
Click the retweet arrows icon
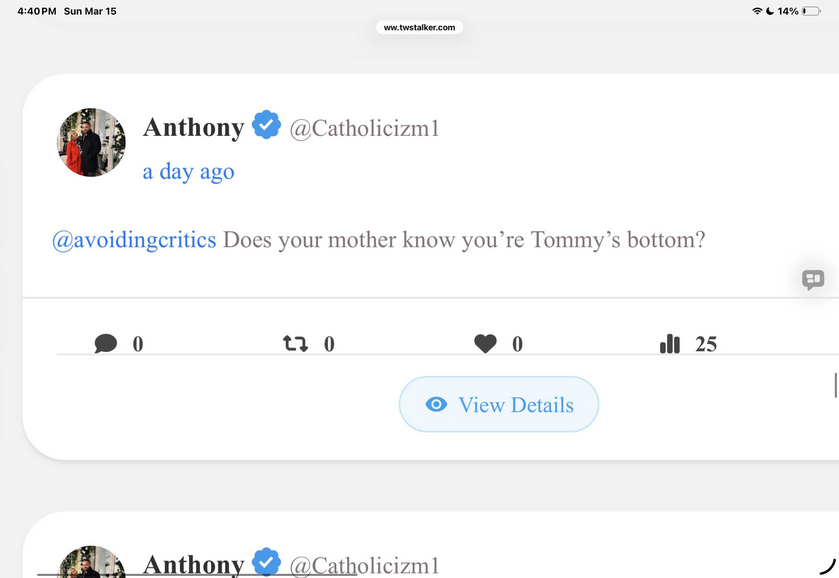coord(295,344)
